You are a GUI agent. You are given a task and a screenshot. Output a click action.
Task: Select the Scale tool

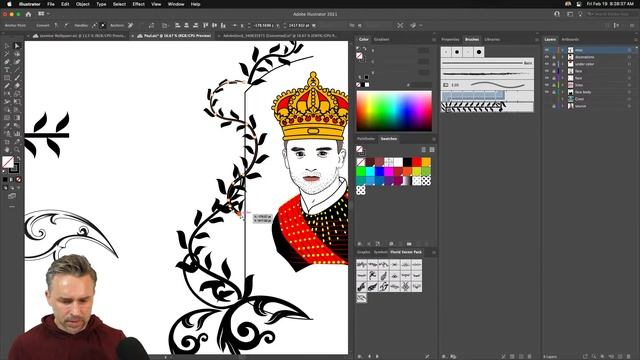pyautogui.click(x=17, y=94)
